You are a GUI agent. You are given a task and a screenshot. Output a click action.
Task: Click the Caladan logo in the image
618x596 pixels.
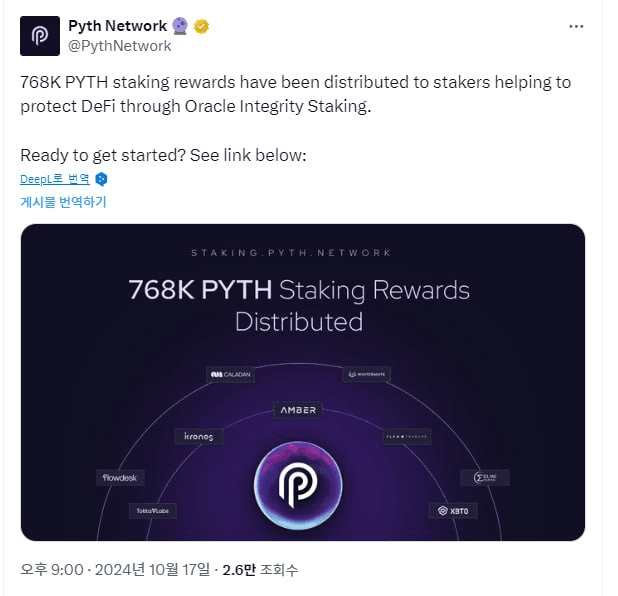(x=231, y=374)
